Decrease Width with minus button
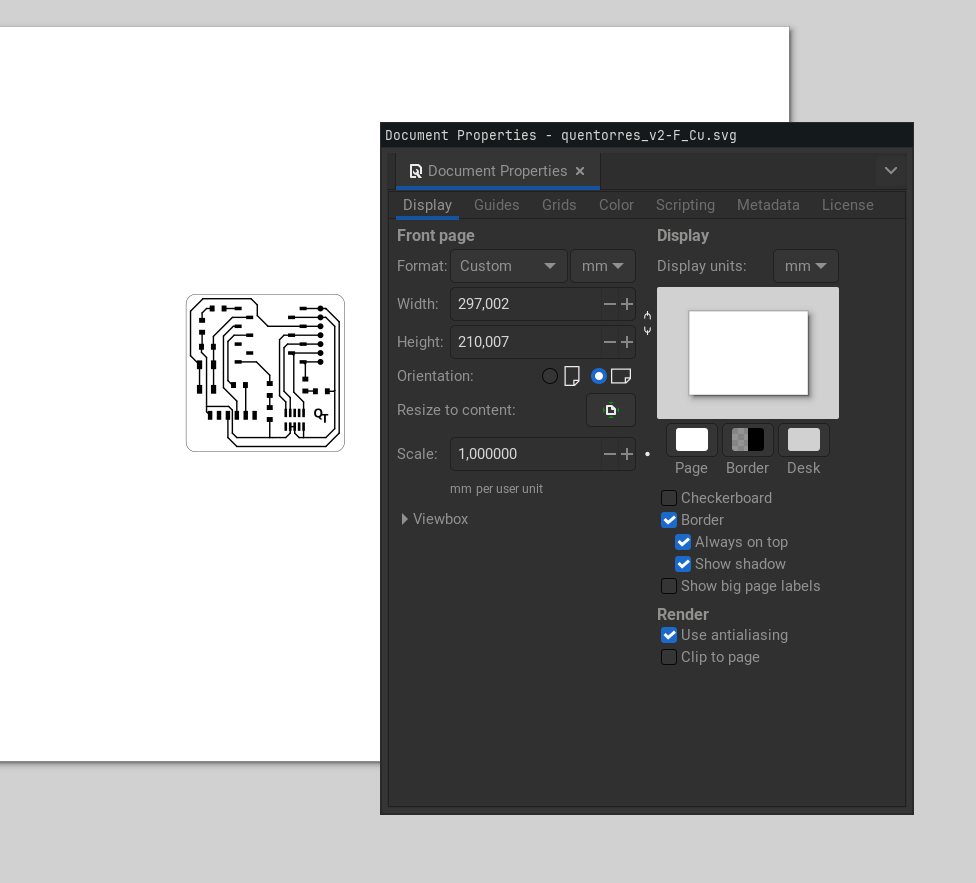Screen dimensions: 976x883 [x=609, y=304]
